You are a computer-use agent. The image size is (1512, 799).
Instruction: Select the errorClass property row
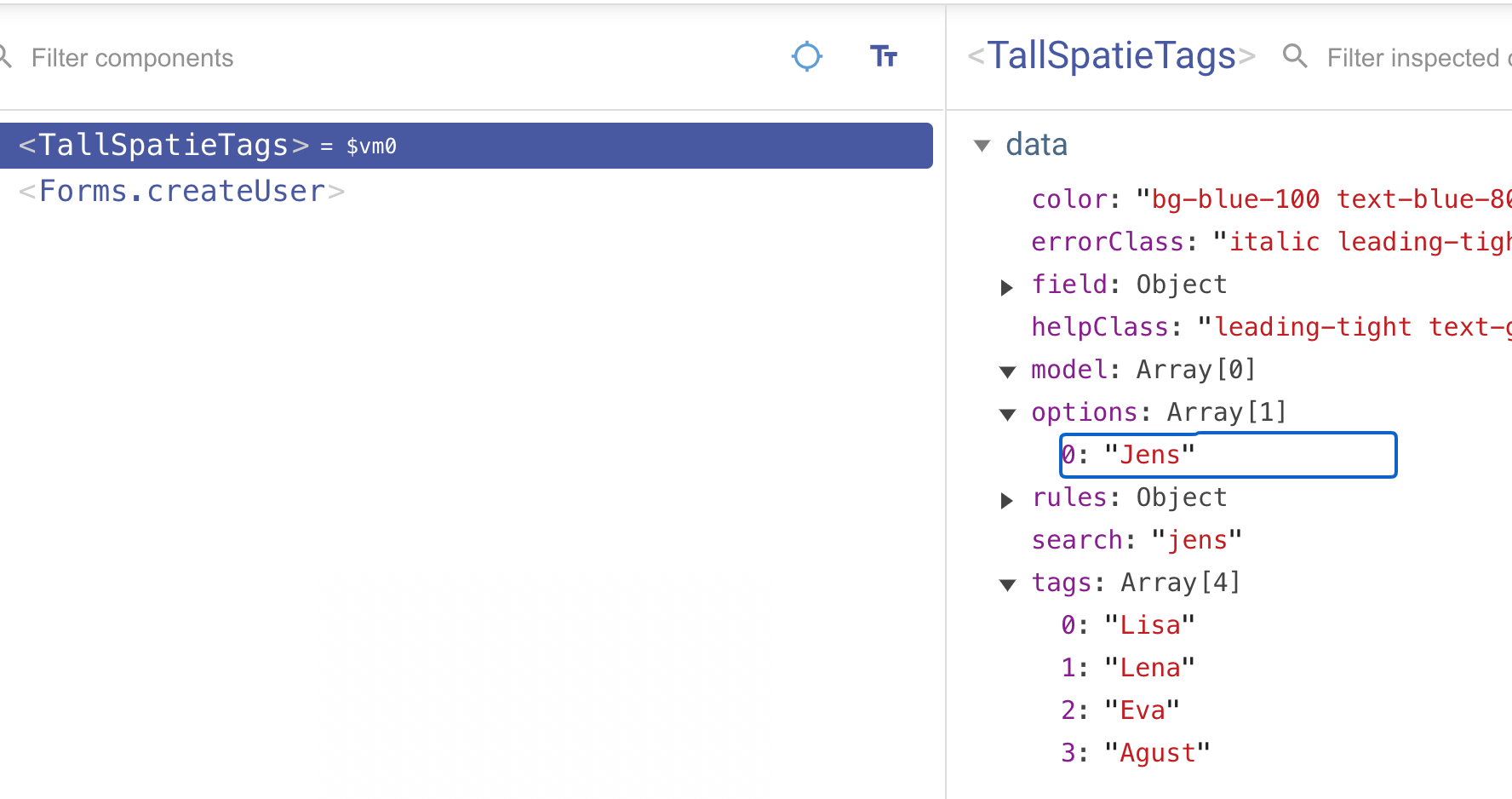[1271, 242]
